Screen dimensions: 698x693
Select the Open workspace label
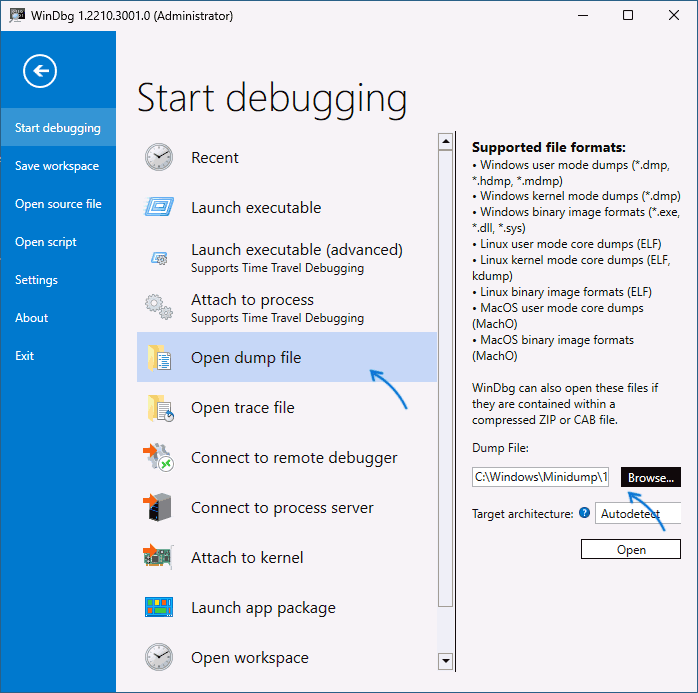[x=250, y=658]
